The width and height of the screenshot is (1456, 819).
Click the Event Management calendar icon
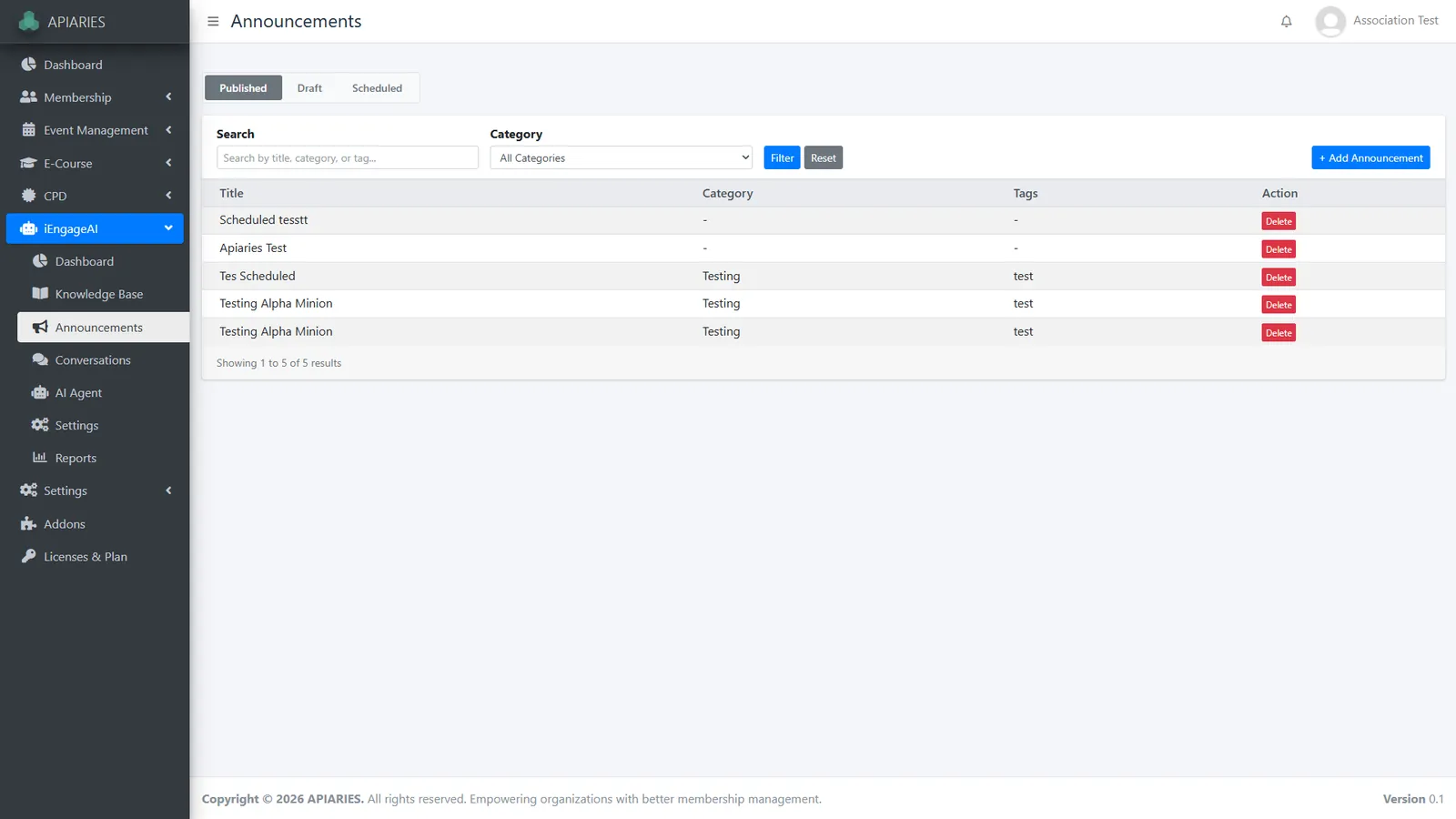[x=29, y=130]
